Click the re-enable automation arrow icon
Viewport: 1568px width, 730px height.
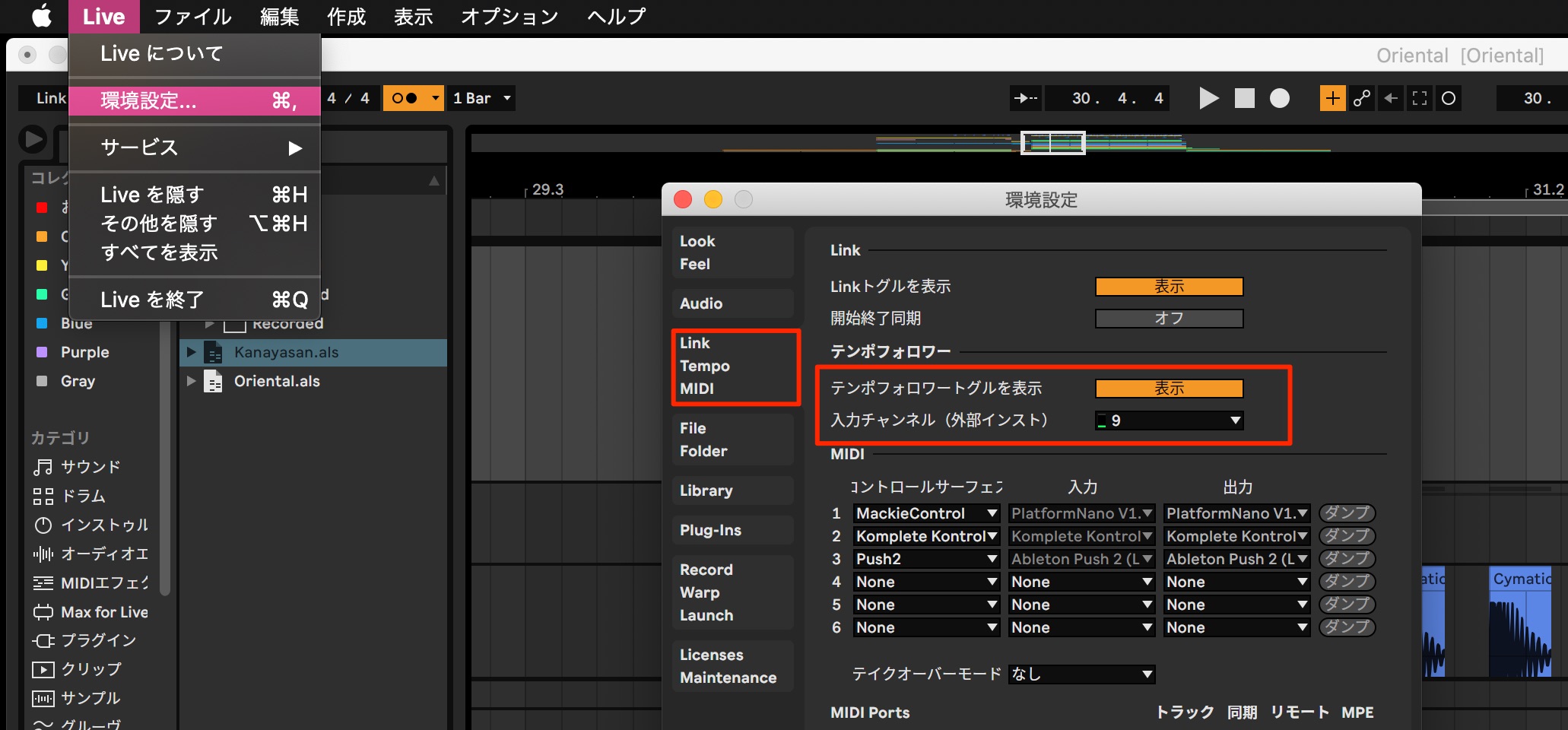1391,98
